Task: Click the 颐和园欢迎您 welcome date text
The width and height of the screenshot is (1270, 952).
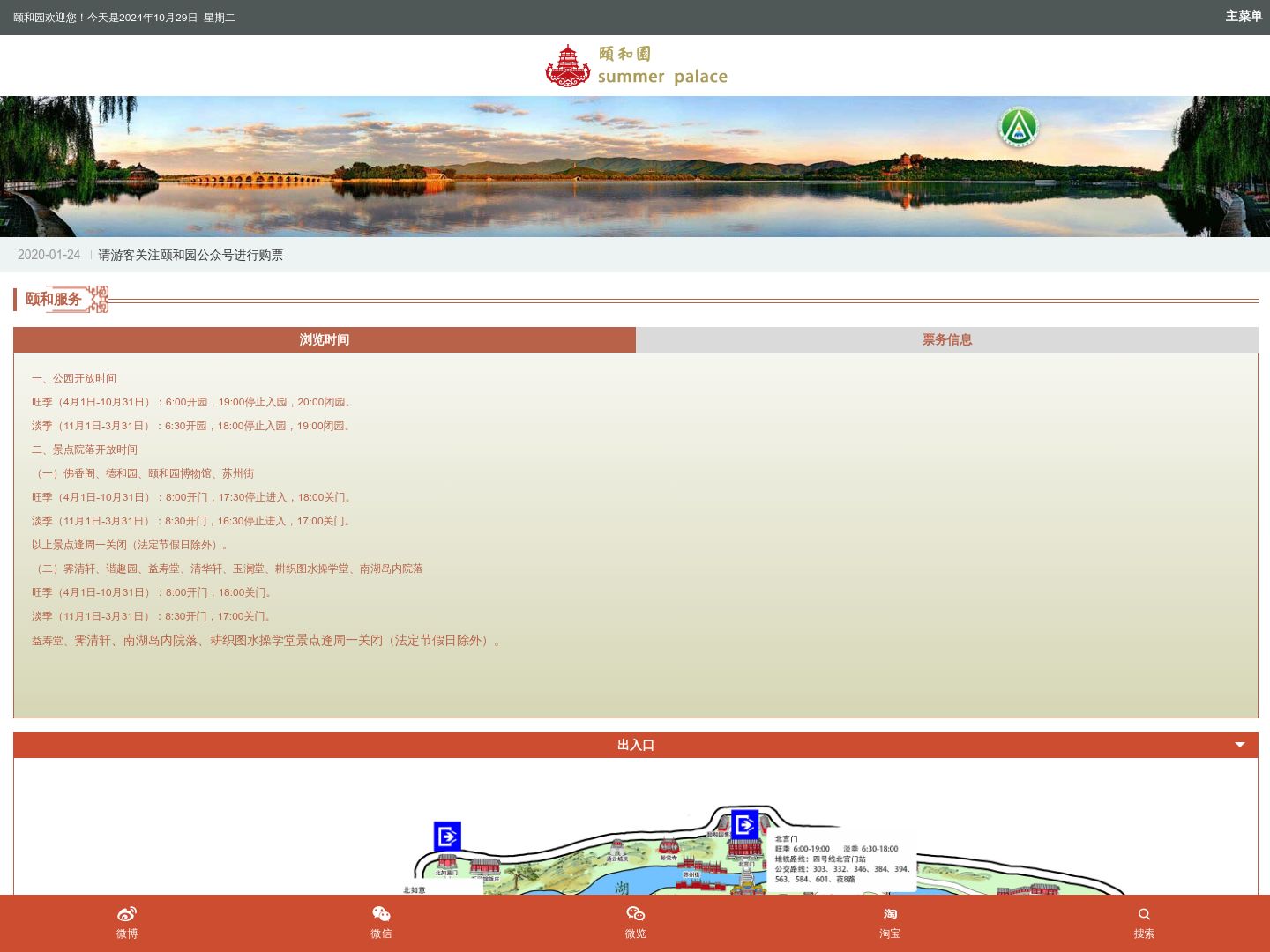Action: coord(124,18)
